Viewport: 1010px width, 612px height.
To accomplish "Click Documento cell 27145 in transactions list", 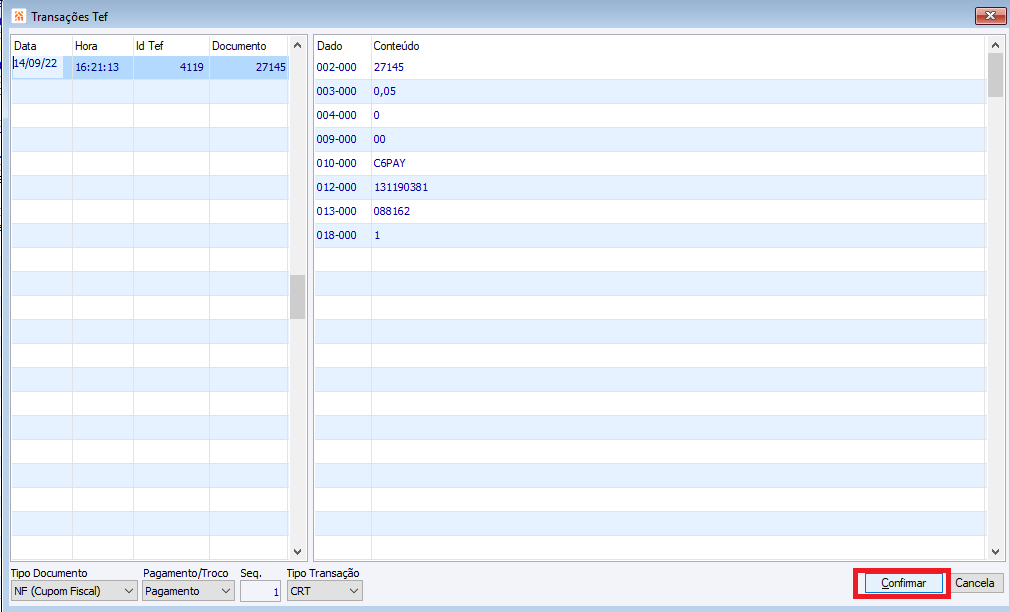I will pos(249,67).
